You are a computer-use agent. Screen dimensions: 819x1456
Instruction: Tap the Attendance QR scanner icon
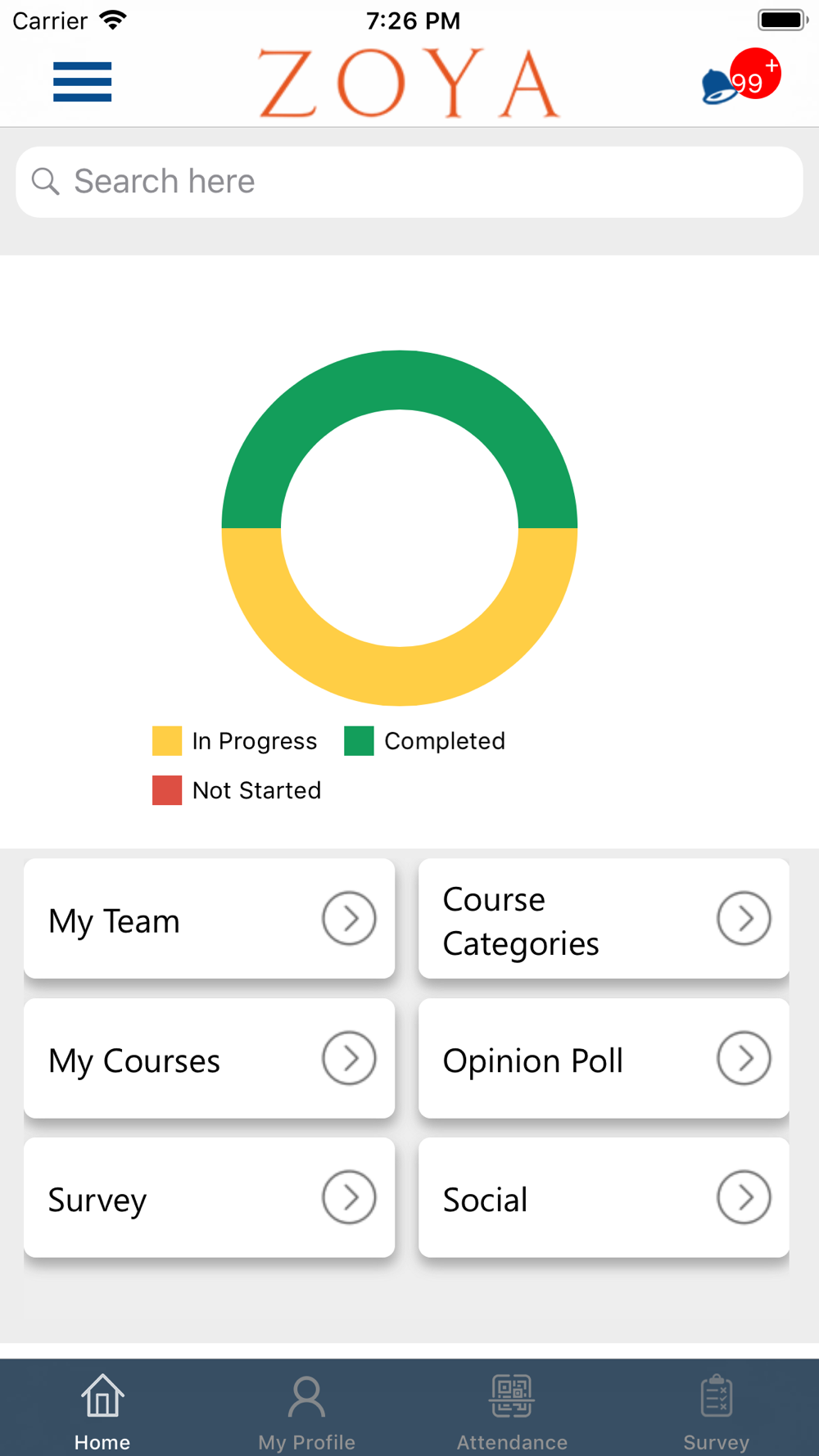pyautogui.click(x=512, y=1396)
